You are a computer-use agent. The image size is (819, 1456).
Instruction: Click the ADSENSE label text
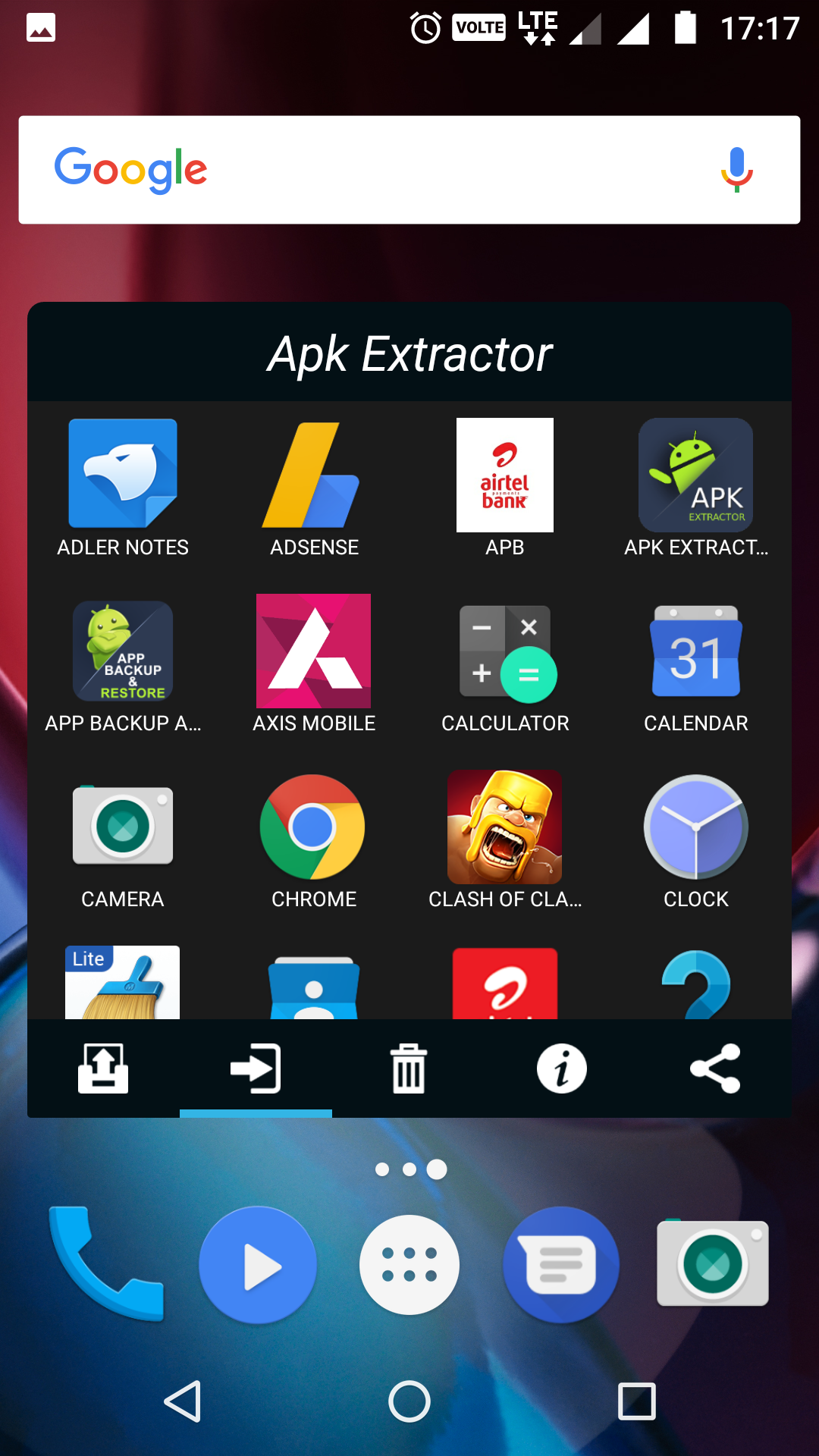click(x=314, y=548)
